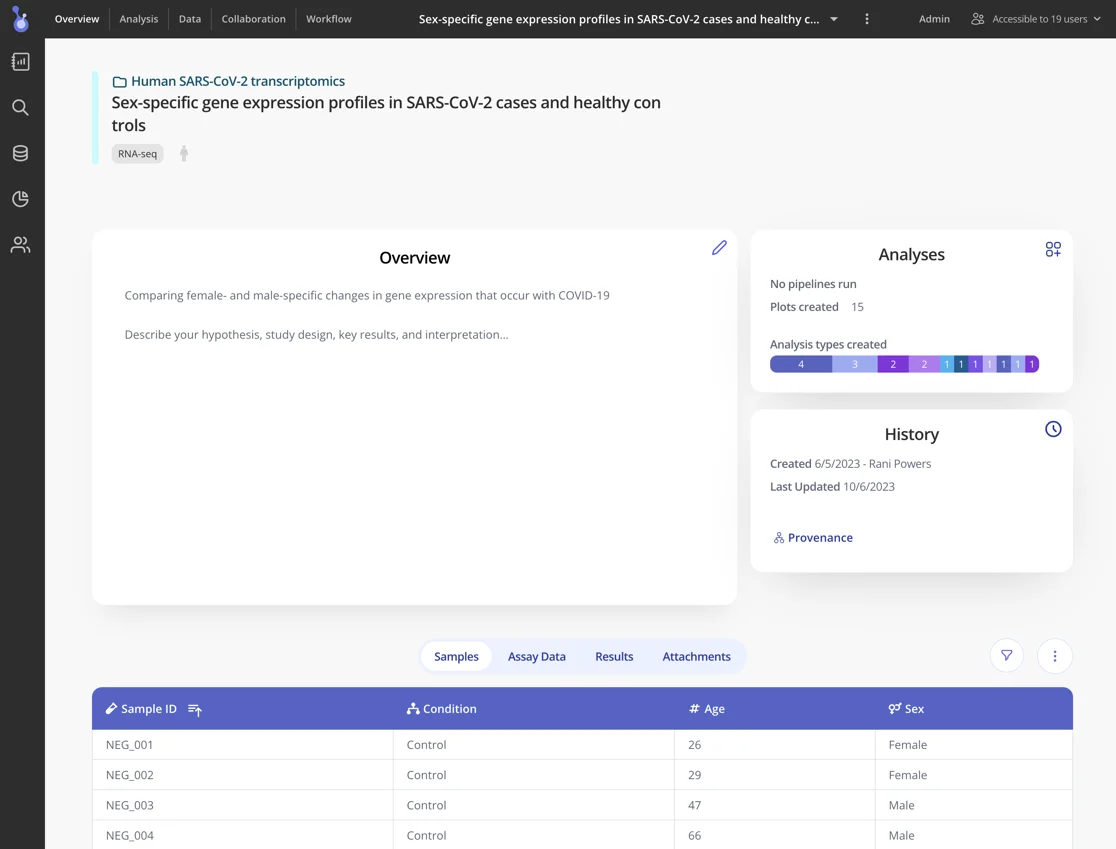The image size is (1116, 849).
Task: Open the search icon in left sidebar
Action: click(20, 107)
